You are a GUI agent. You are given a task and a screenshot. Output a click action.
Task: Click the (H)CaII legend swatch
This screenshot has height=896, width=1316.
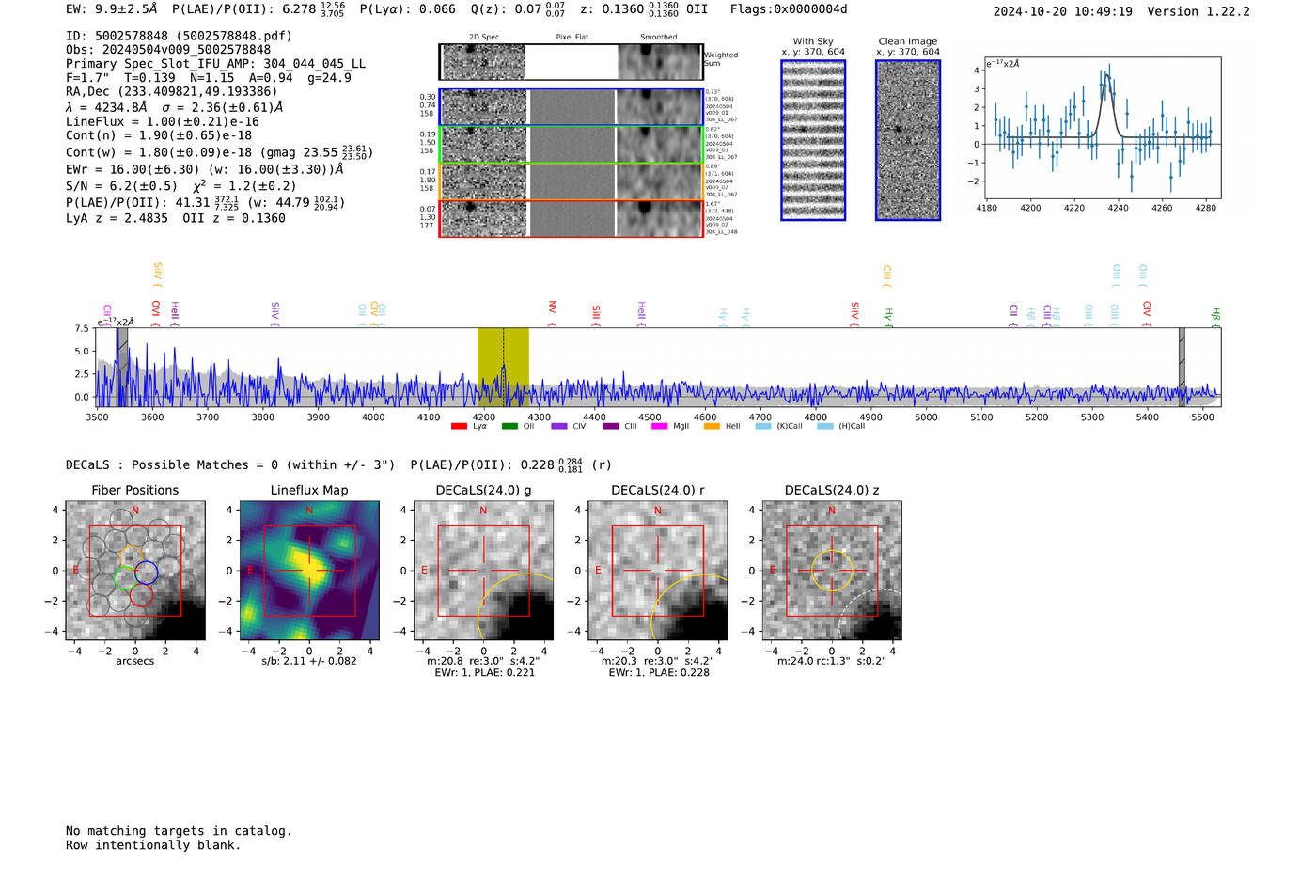point(825,426)
